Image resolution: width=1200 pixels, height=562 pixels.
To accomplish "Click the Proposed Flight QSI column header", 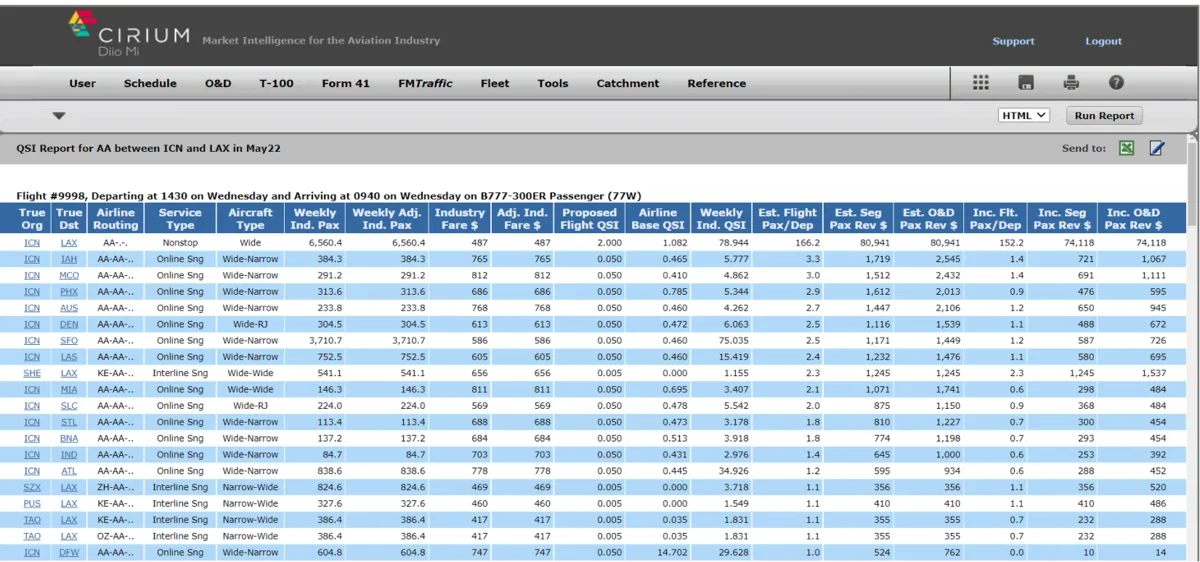I will [x=590, y=219].
